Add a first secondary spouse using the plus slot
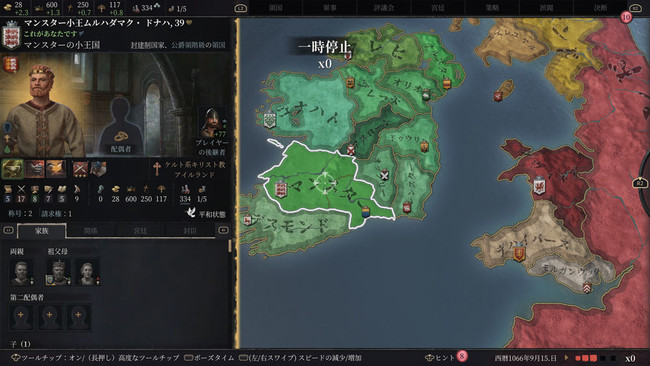 (x=21, y=317)
